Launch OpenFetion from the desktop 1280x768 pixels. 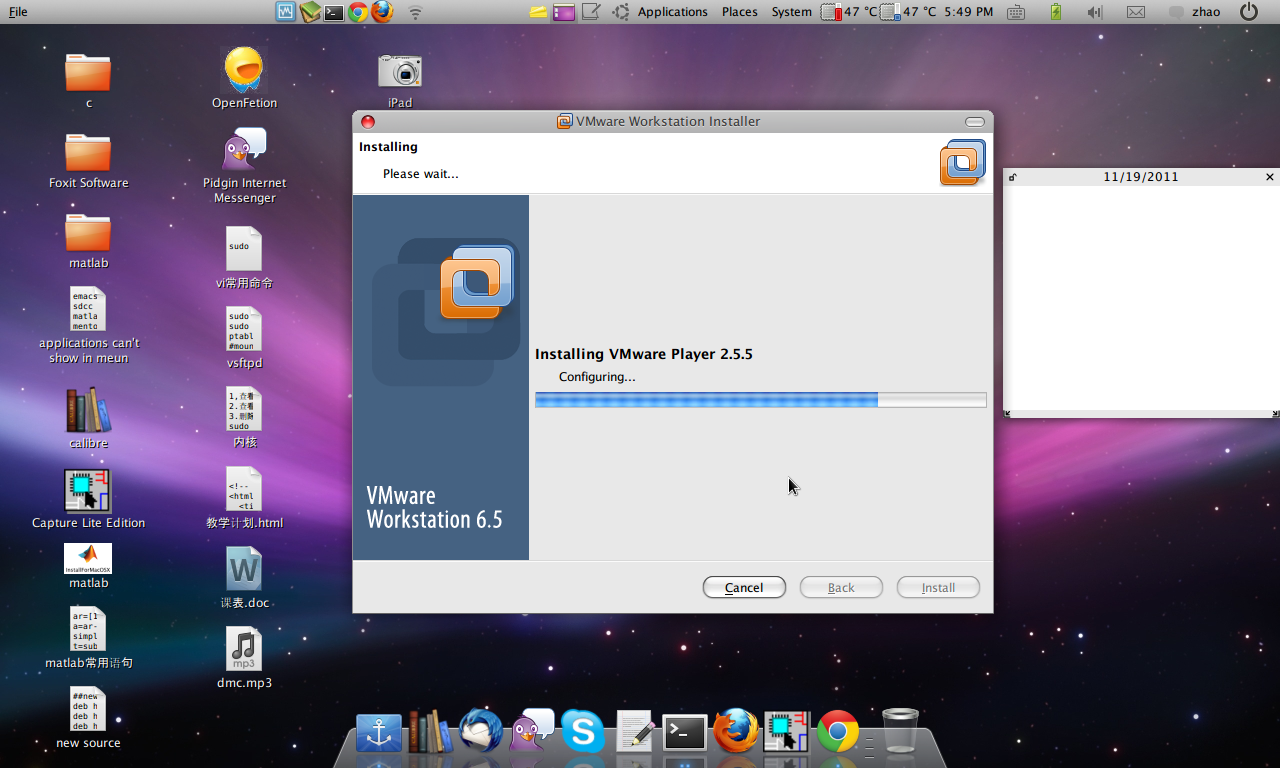244,70
